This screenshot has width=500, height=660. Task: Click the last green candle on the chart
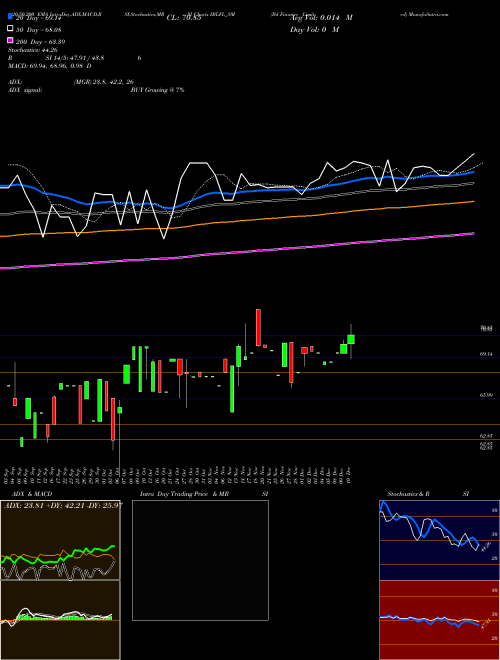(351, 339)
